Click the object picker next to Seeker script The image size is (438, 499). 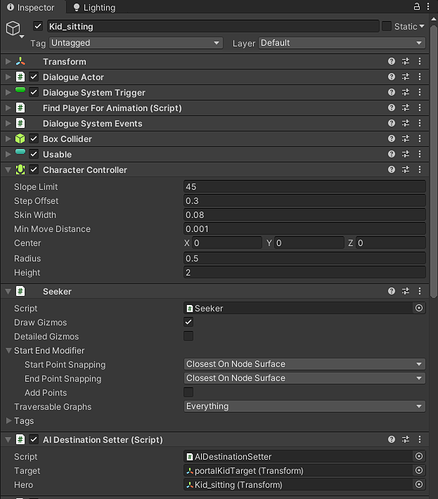point(419,308)
